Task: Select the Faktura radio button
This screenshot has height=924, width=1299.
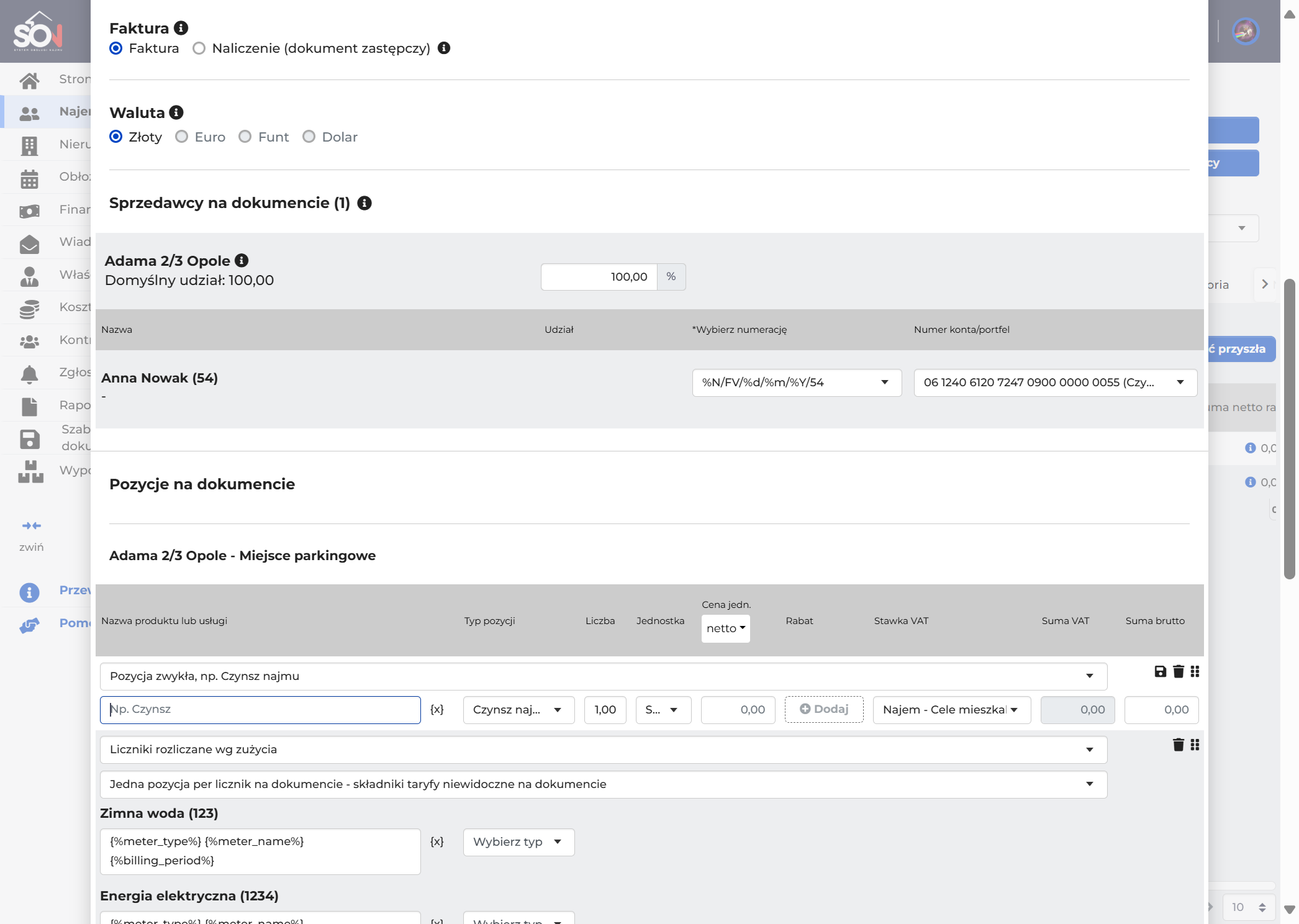Action: [115, 48]
